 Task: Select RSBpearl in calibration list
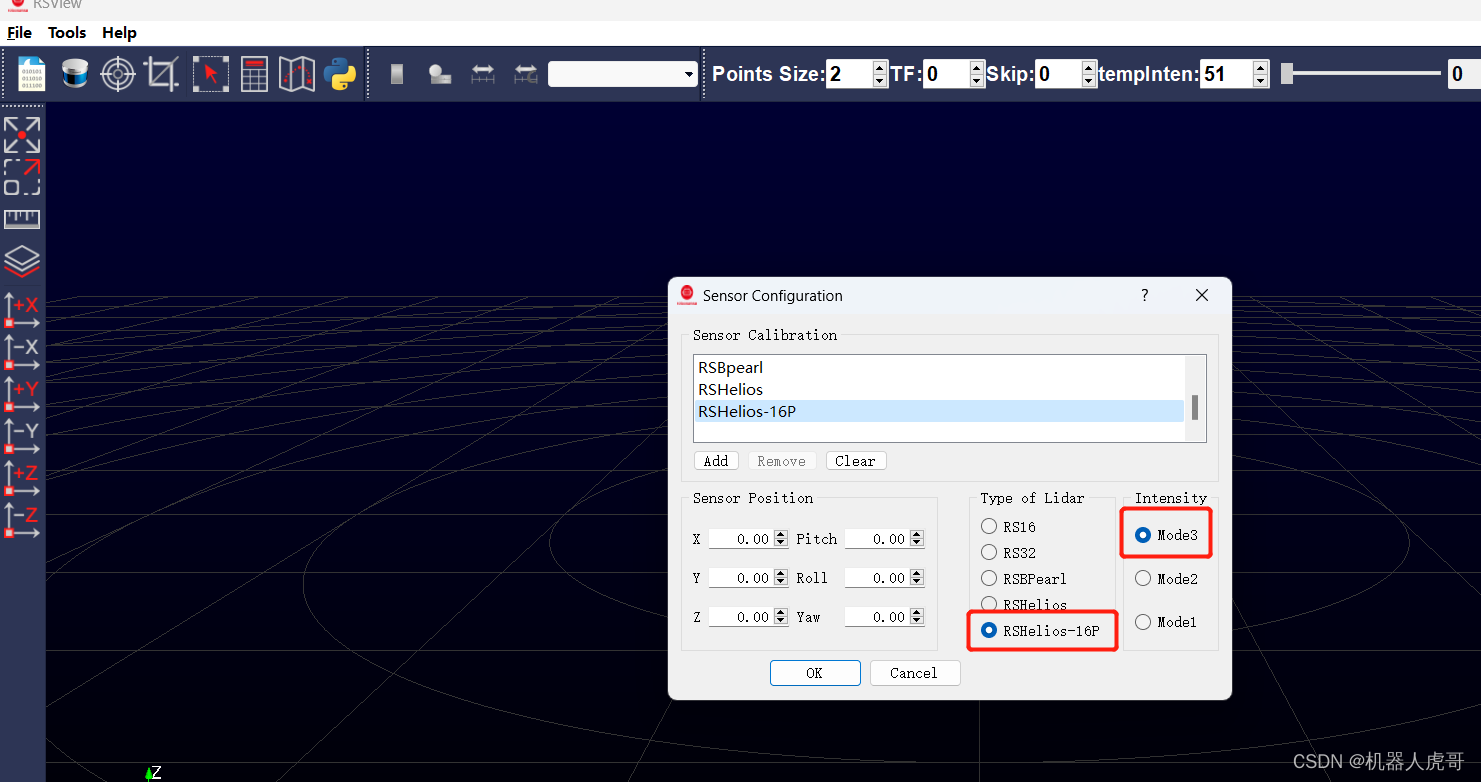pos(939,368)
